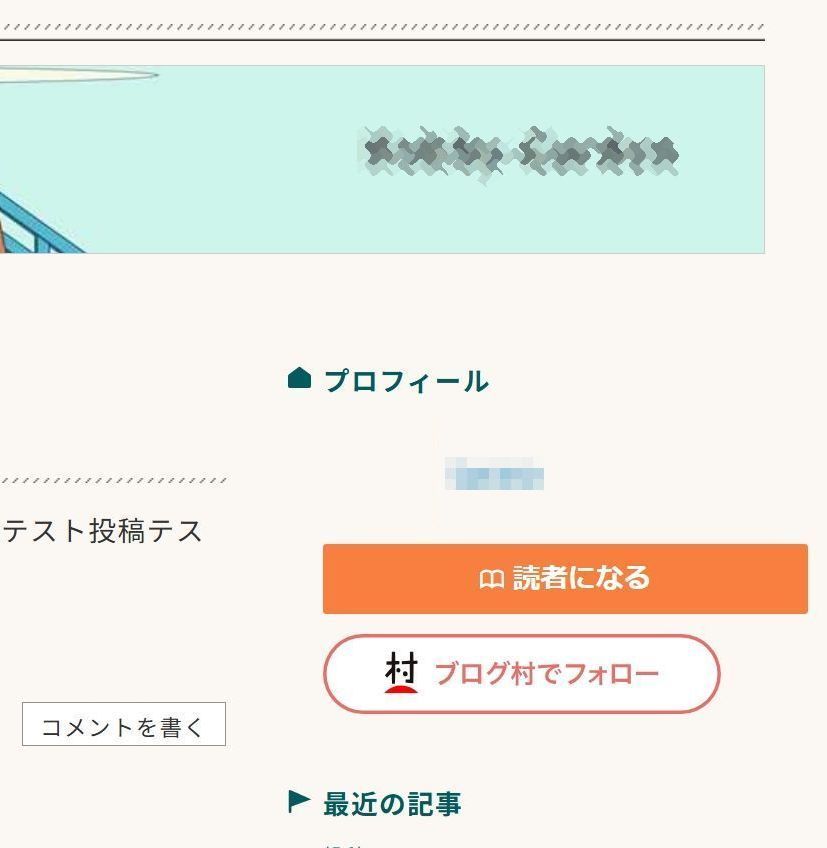The width and height of the screenshot is (827, 848).
Task: Expand the プロフィール section header
Action: (405, 380)
